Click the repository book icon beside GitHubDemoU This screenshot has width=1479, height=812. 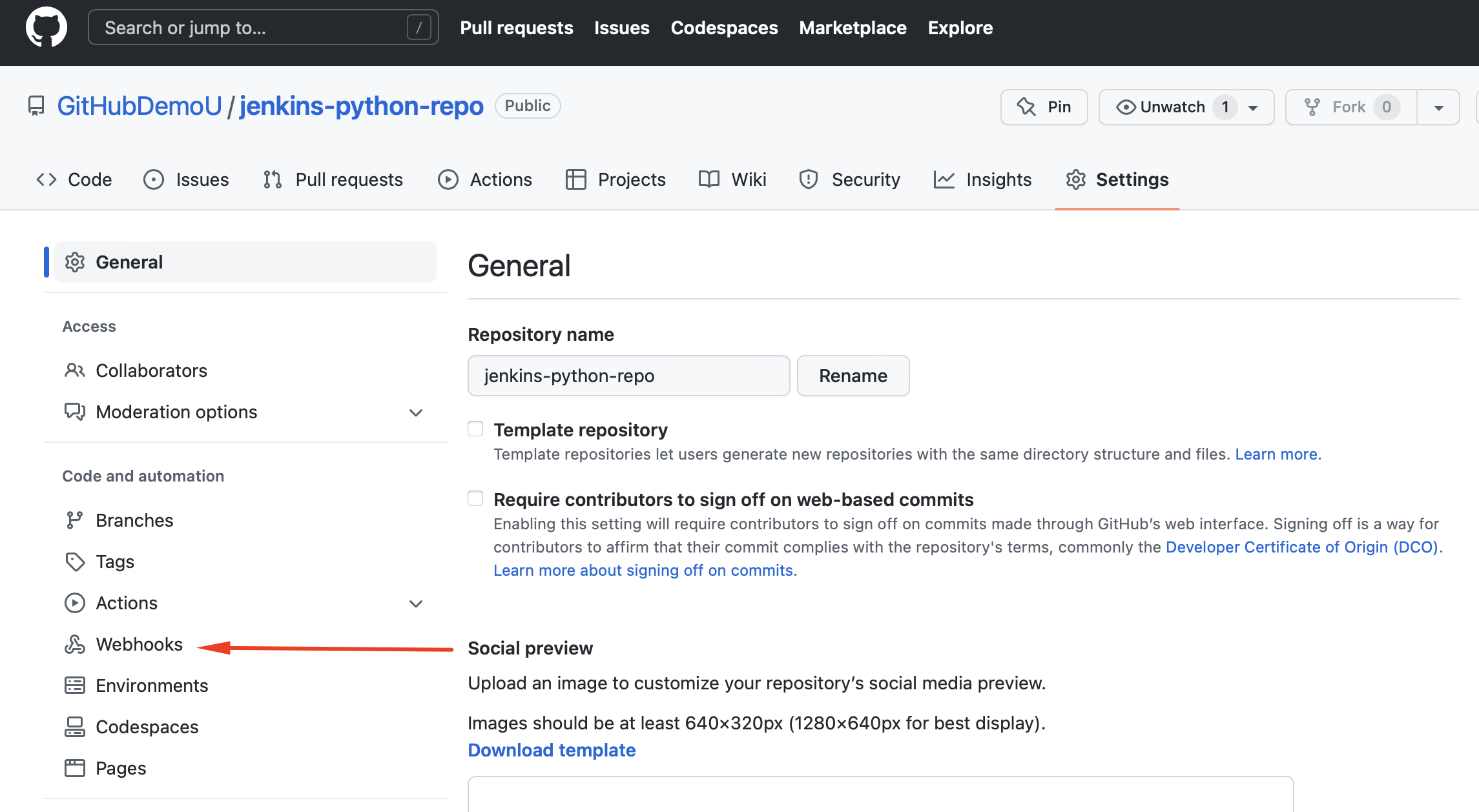pos(36,106)
